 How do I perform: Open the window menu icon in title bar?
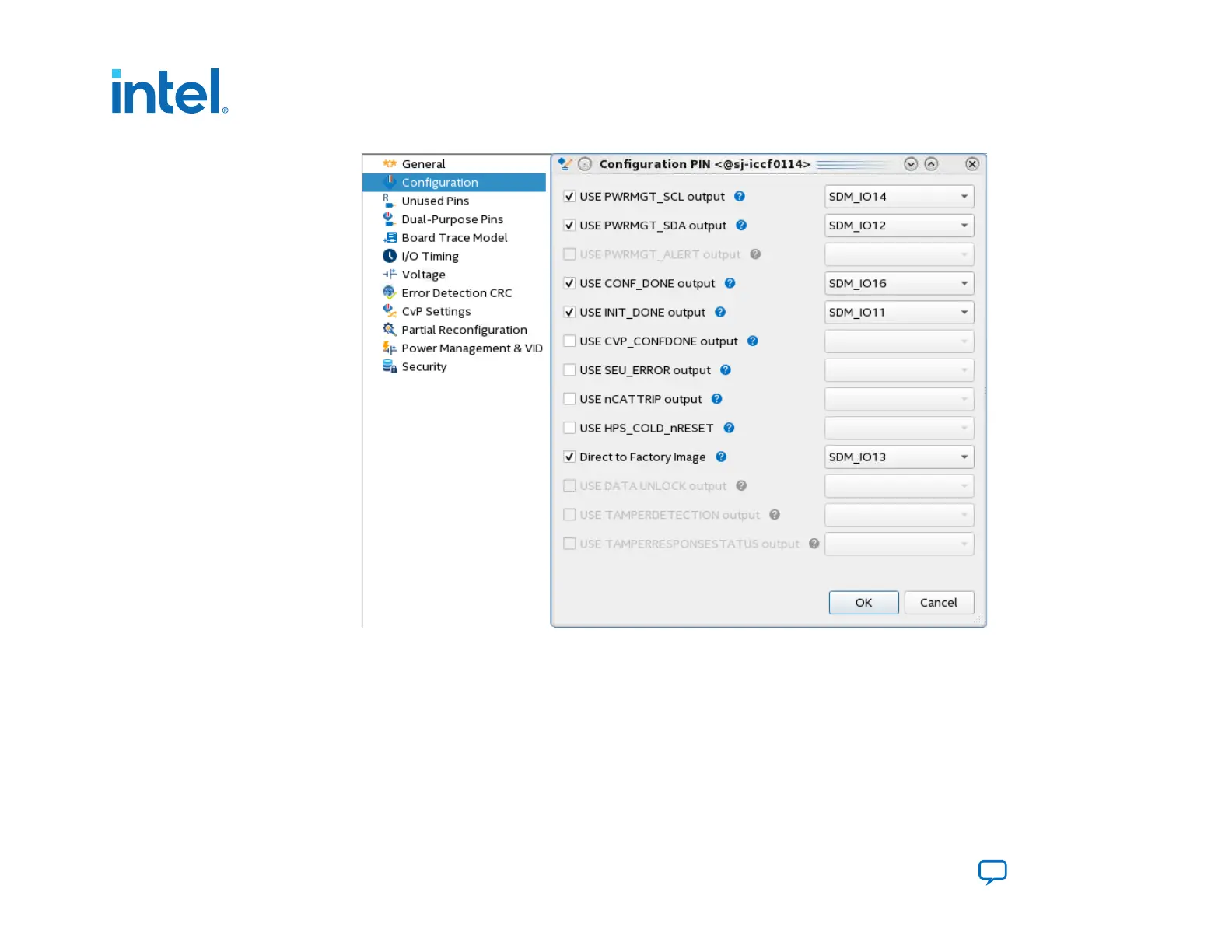[x=565, y=164]
